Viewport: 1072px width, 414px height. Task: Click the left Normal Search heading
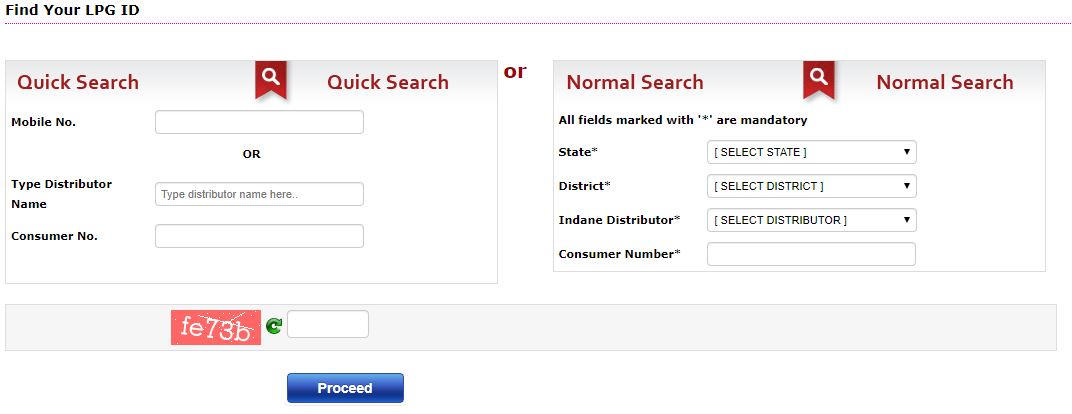(635, 82)
